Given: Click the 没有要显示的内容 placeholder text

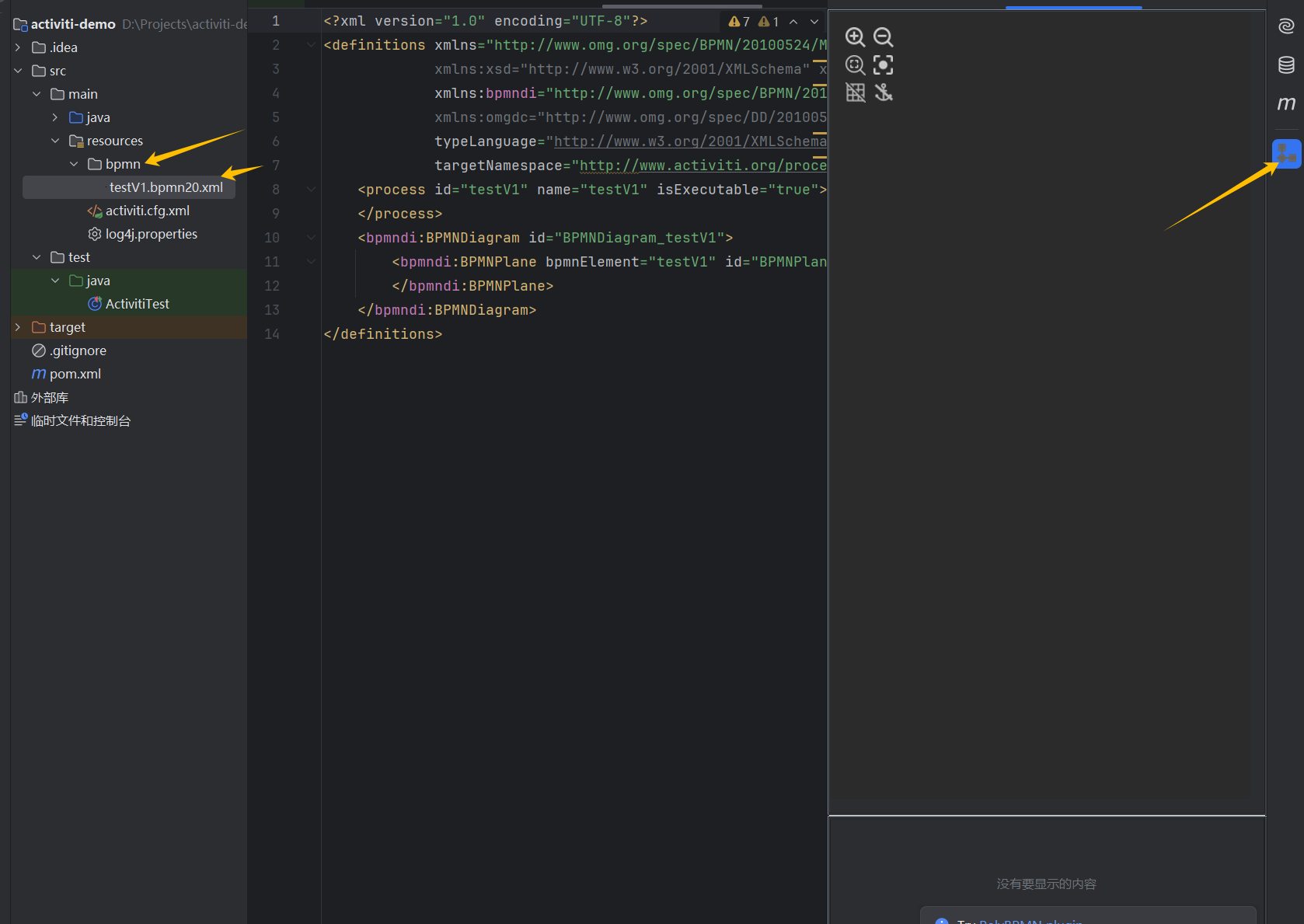Looking at the screenshot, I should (1047, 884).
